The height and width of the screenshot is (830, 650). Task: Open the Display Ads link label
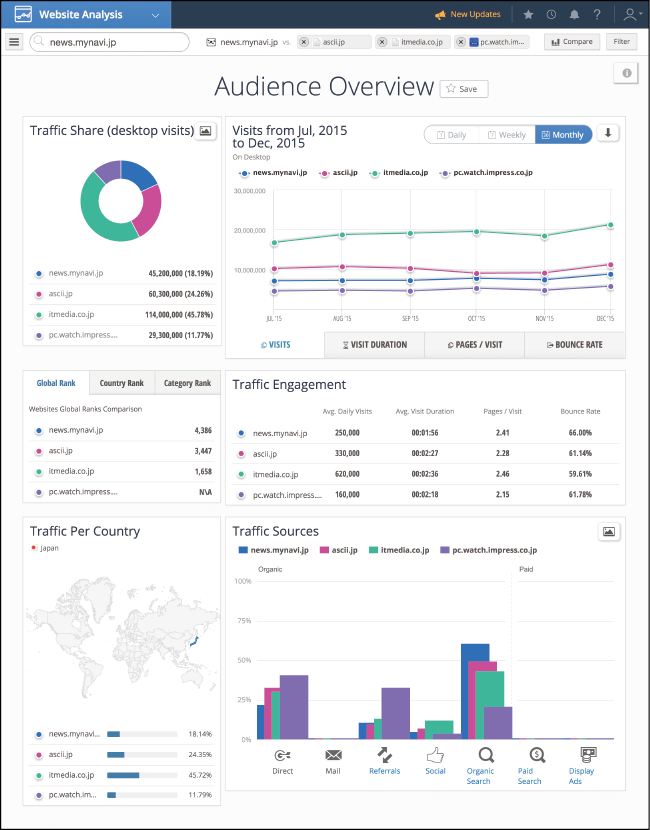click(581, 776)
